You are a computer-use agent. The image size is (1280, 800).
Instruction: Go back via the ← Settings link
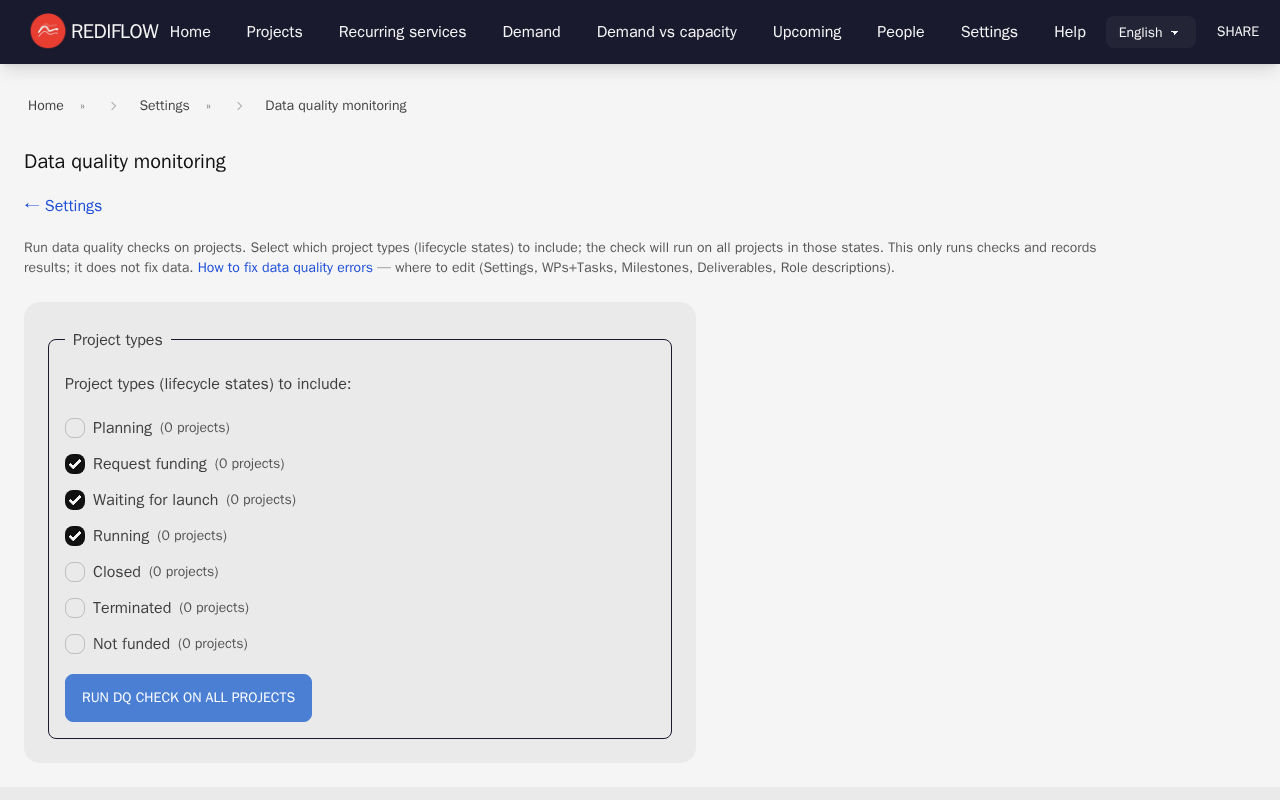pyautogui.click(x=63, y=206)
